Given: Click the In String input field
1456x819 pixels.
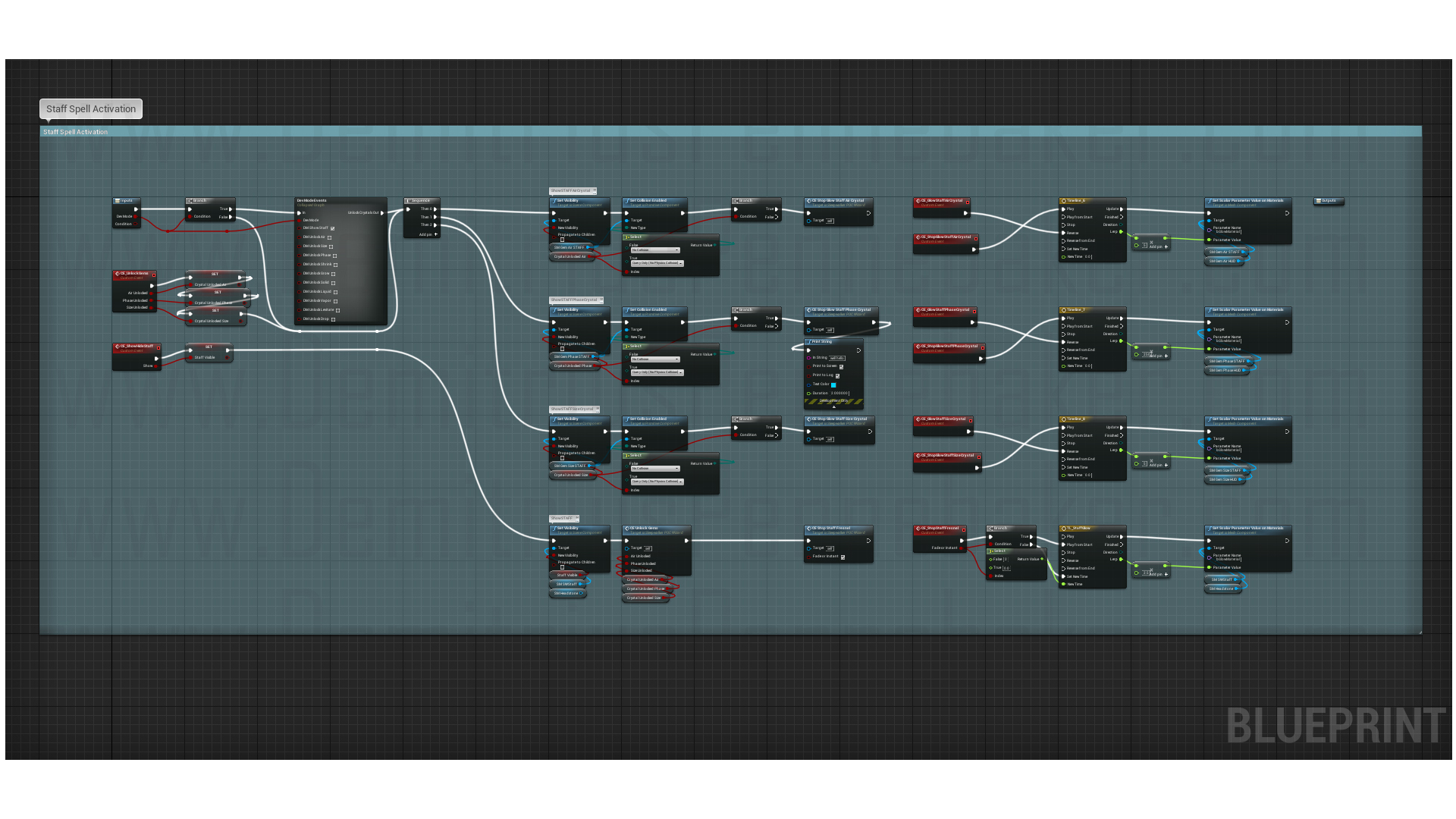Looking at the screenshot, I should tap(837, 358).
